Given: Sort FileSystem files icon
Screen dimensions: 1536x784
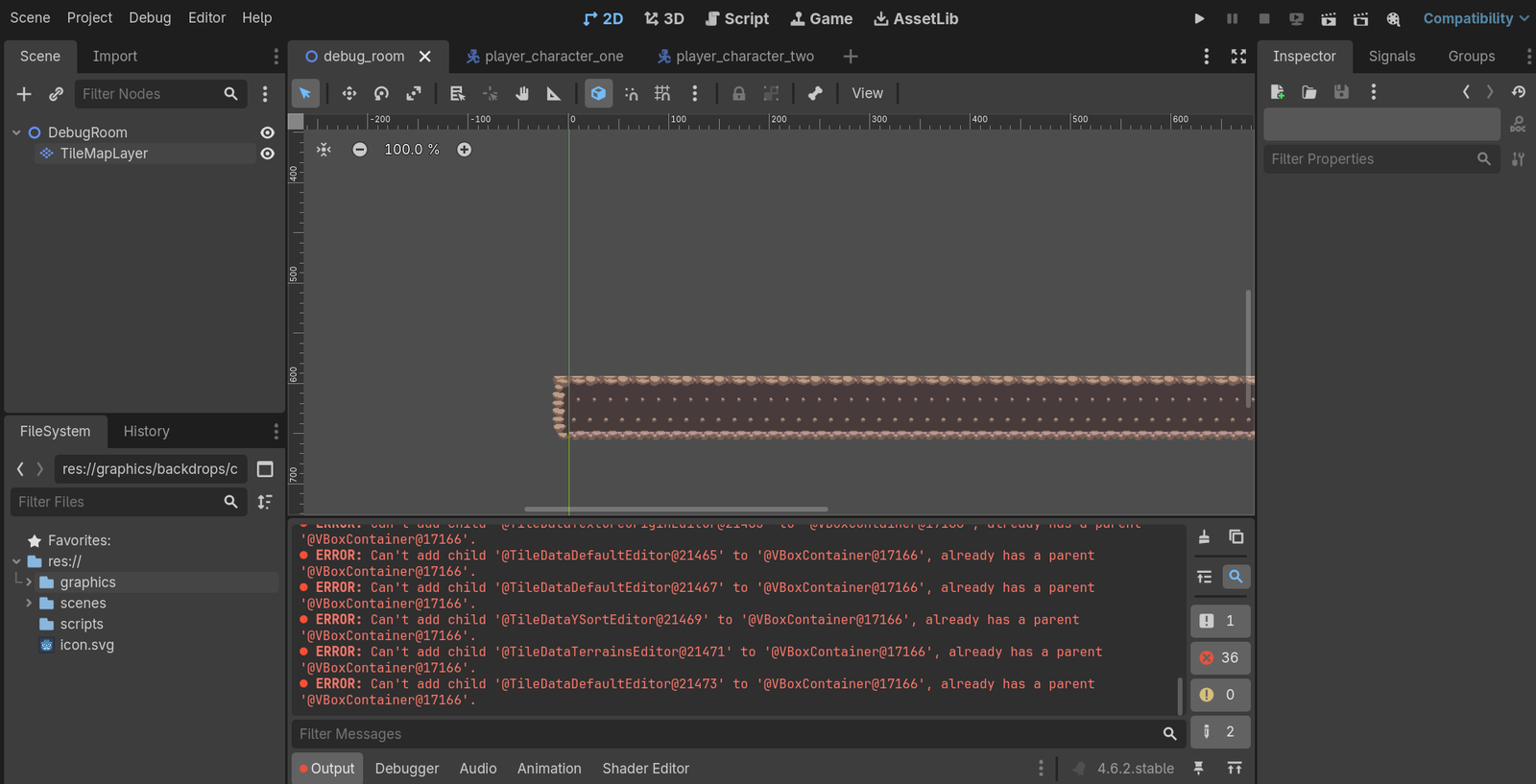Looking at the screenshot, I should pyautogui.click(x=266, y=502).
